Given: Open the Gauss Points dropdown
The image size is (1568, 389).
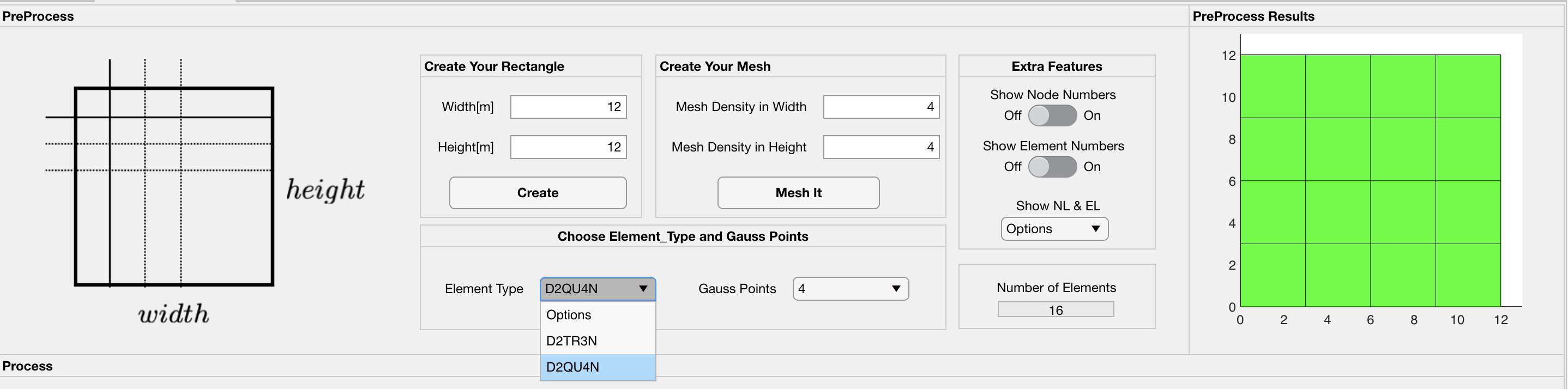Looking at the screenshot, I should pyautogui.click(x=851, y=289).
